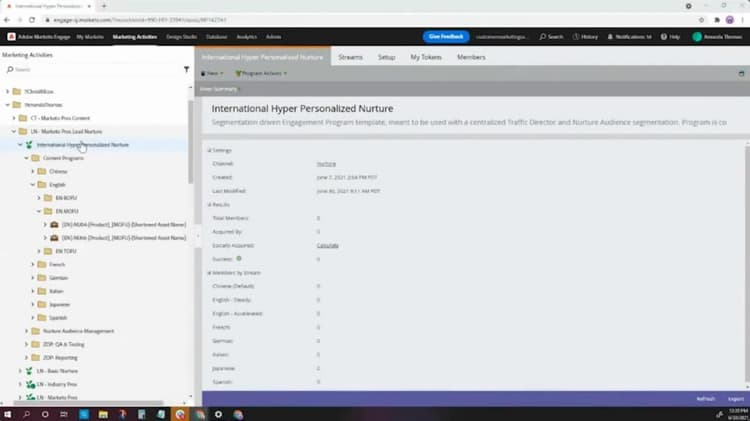
Task: Click the Adobe Marketo Engage logo
Action: point(11,37)
